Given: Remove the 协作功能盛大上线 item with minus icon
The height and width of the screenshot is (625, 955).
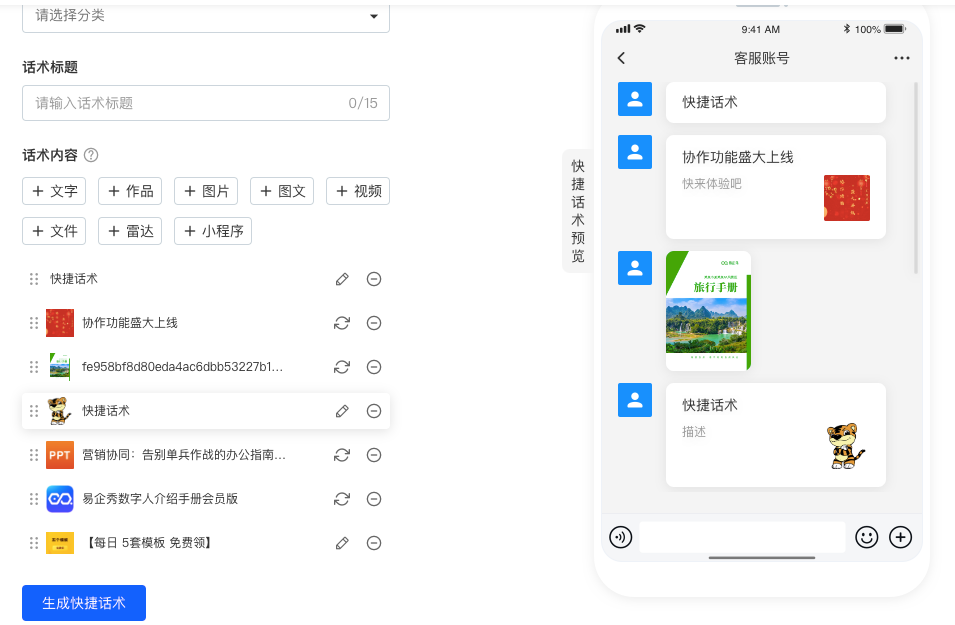Looking at the screenshot, I should 374,323.
